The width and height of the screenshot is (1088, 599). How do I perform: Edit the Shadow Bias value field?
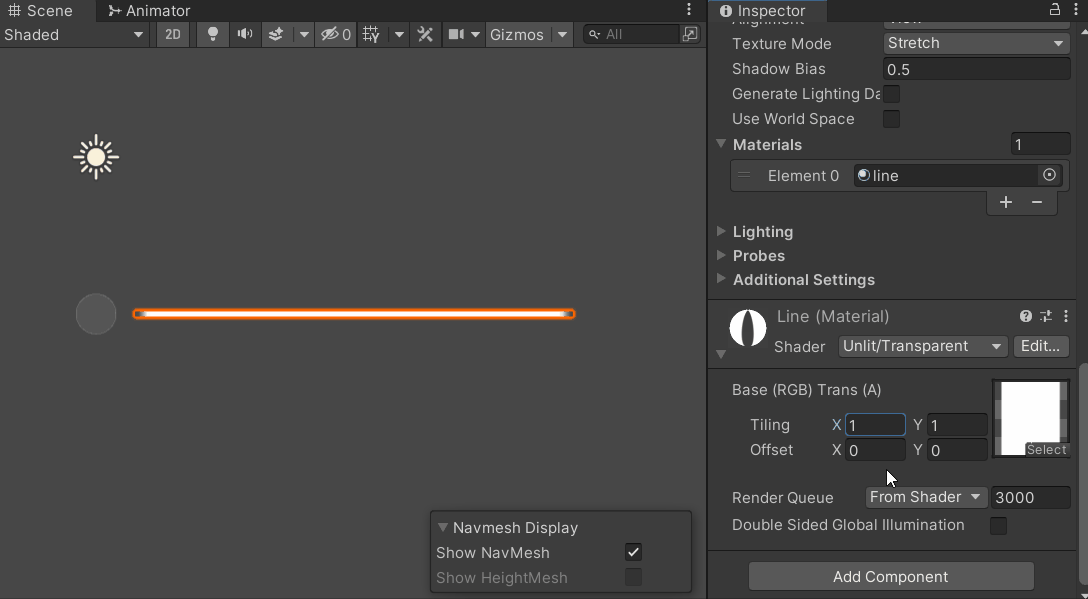click(976, 69)
